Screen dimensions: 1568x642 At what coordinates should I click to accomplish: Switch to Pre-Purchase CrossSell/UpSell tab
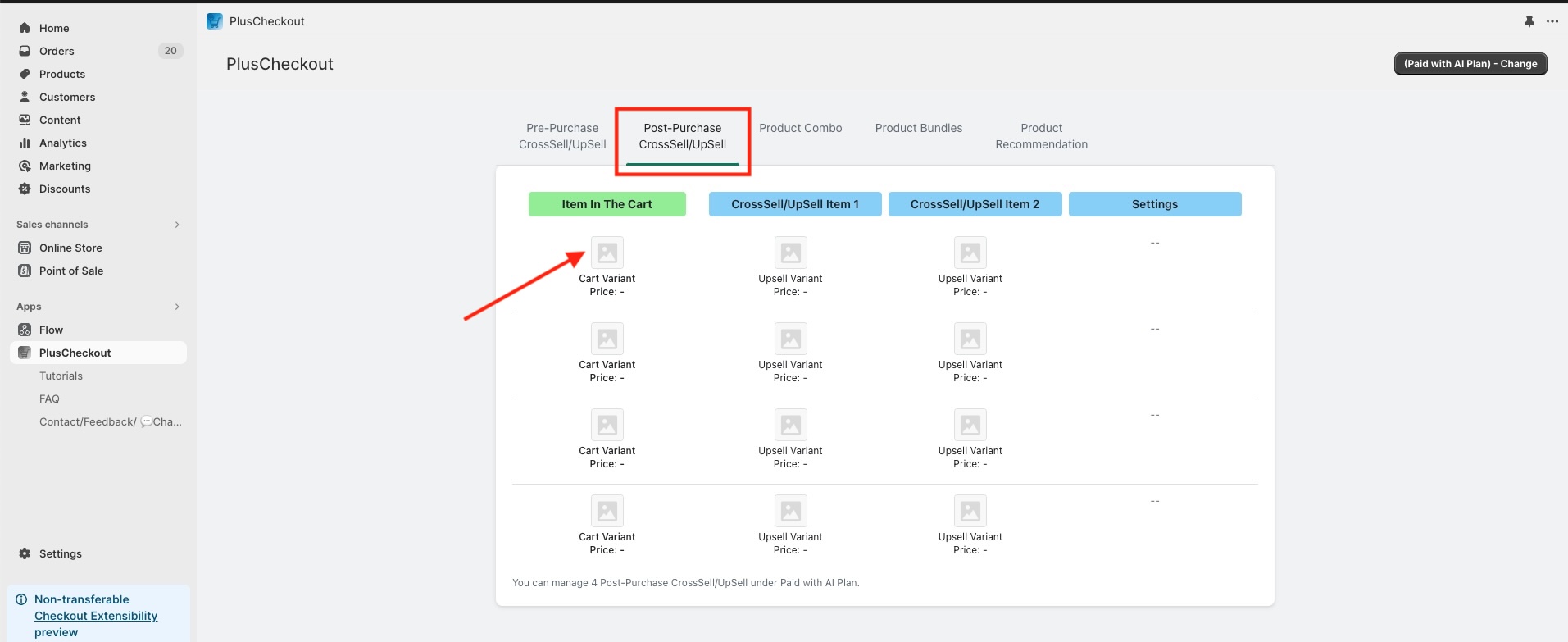coord(562,136)
